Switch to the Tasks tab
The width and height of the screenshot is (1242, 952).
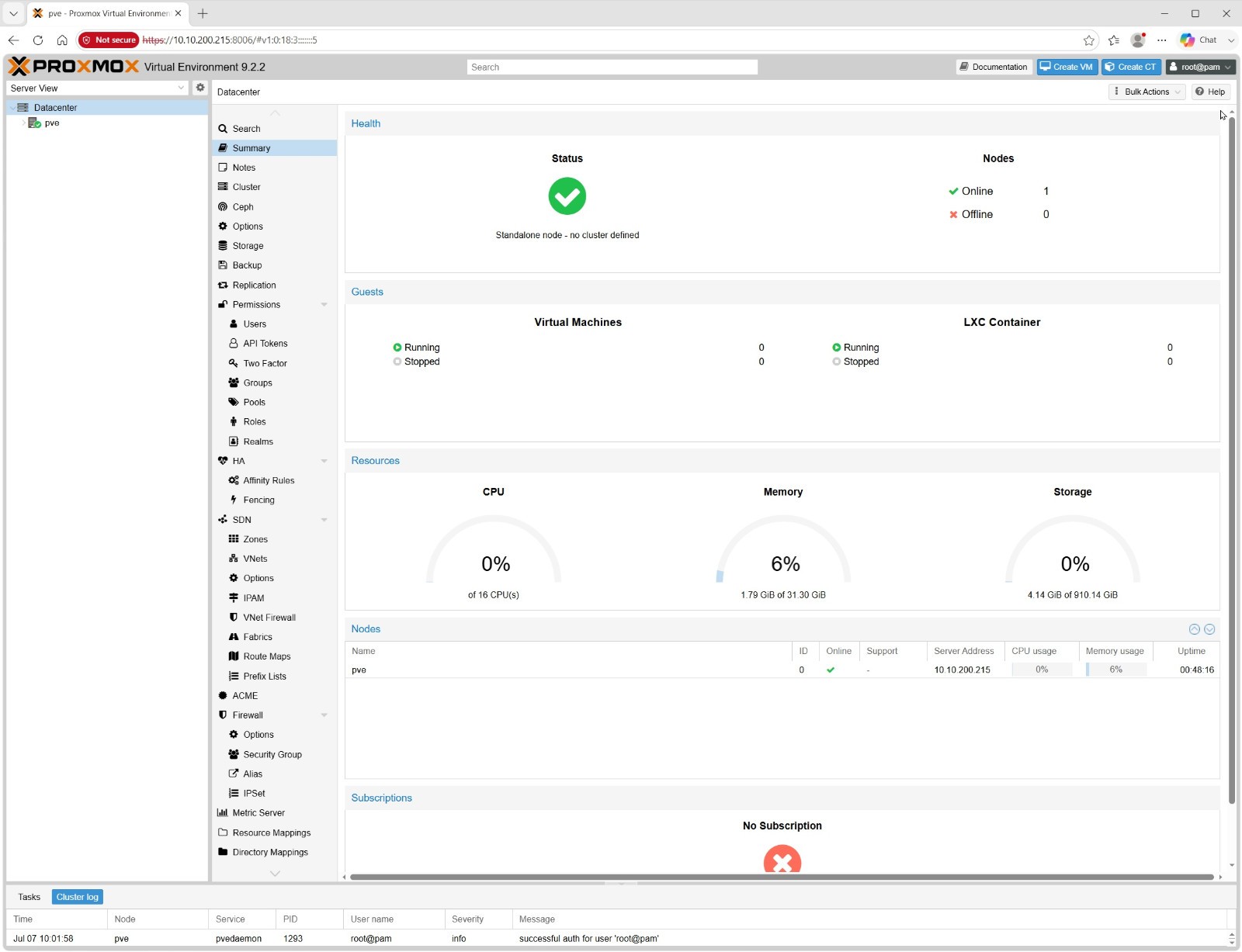tap(29, 897)
